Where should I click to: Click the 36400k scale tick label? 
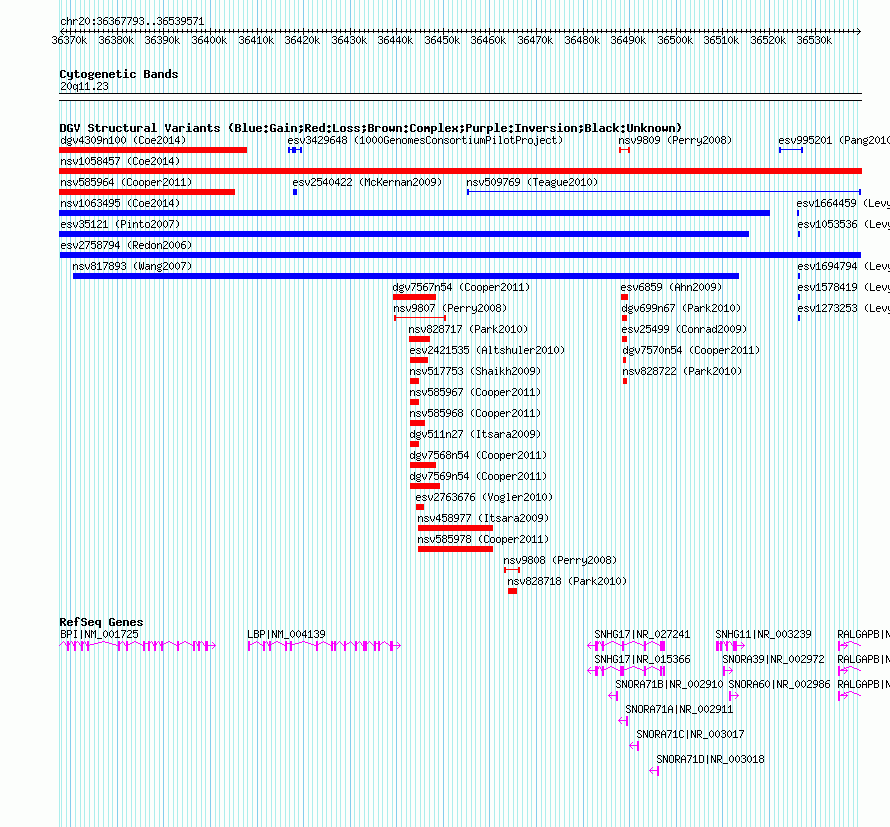209,40
